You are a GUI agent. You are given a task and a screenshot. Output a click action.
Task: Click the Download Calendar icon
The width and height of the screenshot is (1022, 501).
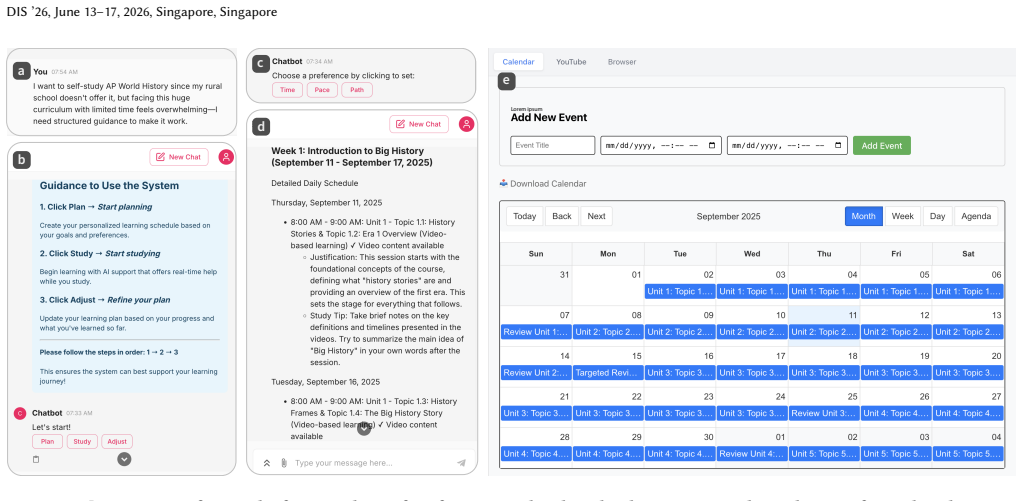click(x=503, y=184)
